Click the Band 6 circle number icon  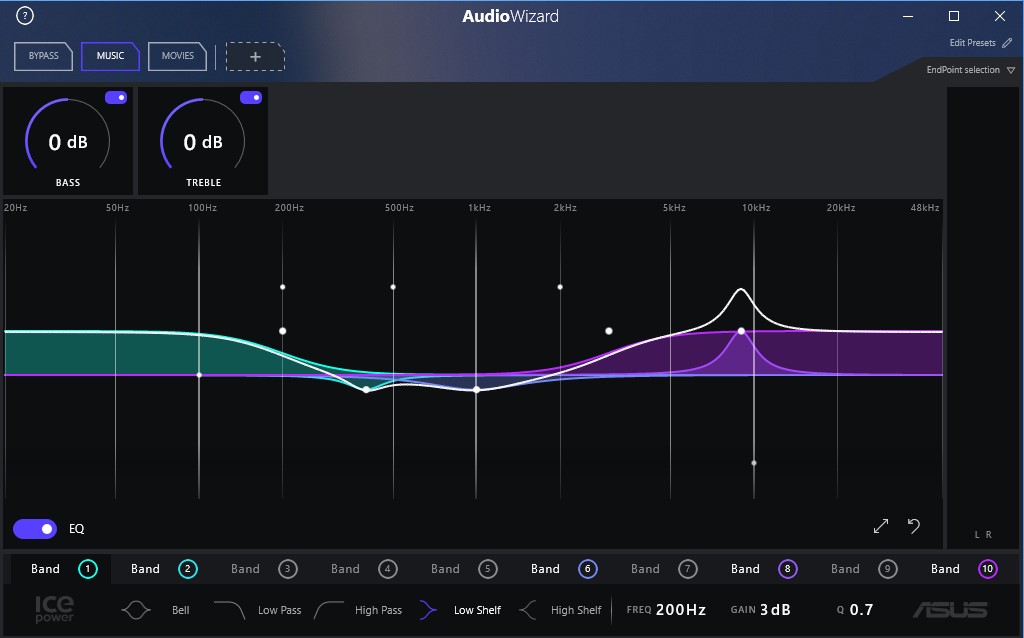point(587,569)
